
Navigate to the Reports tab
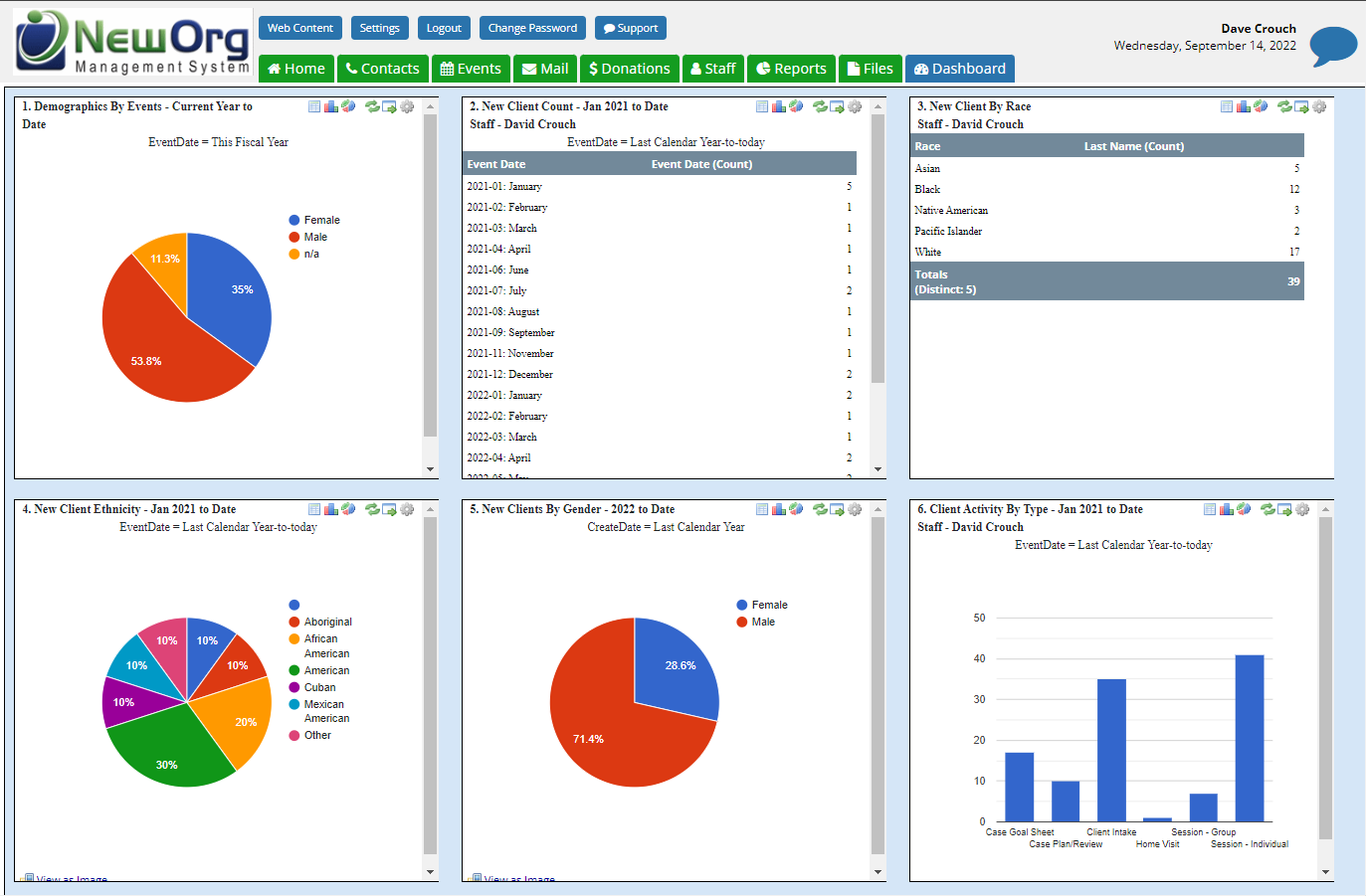[x=791, y=69]
